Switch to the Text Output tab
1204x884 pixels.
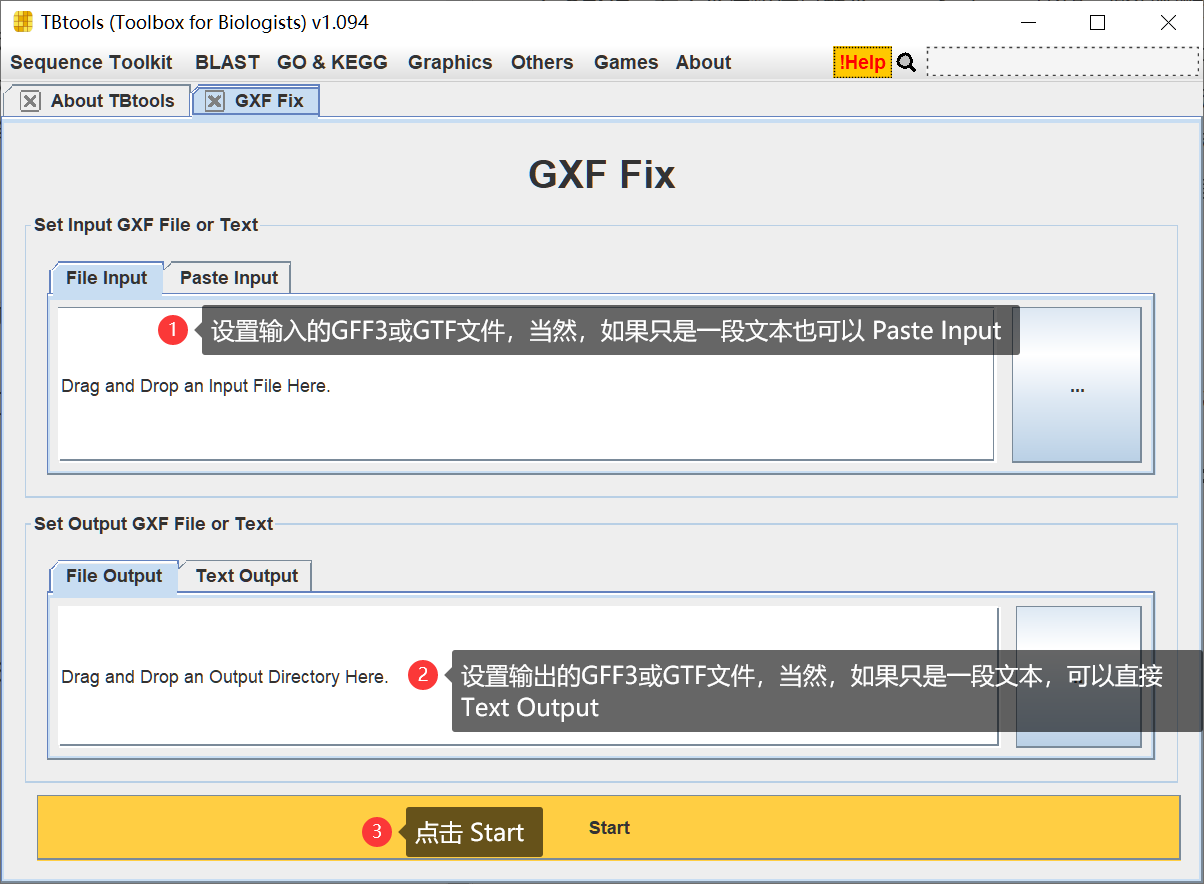(x=244, y=575)
